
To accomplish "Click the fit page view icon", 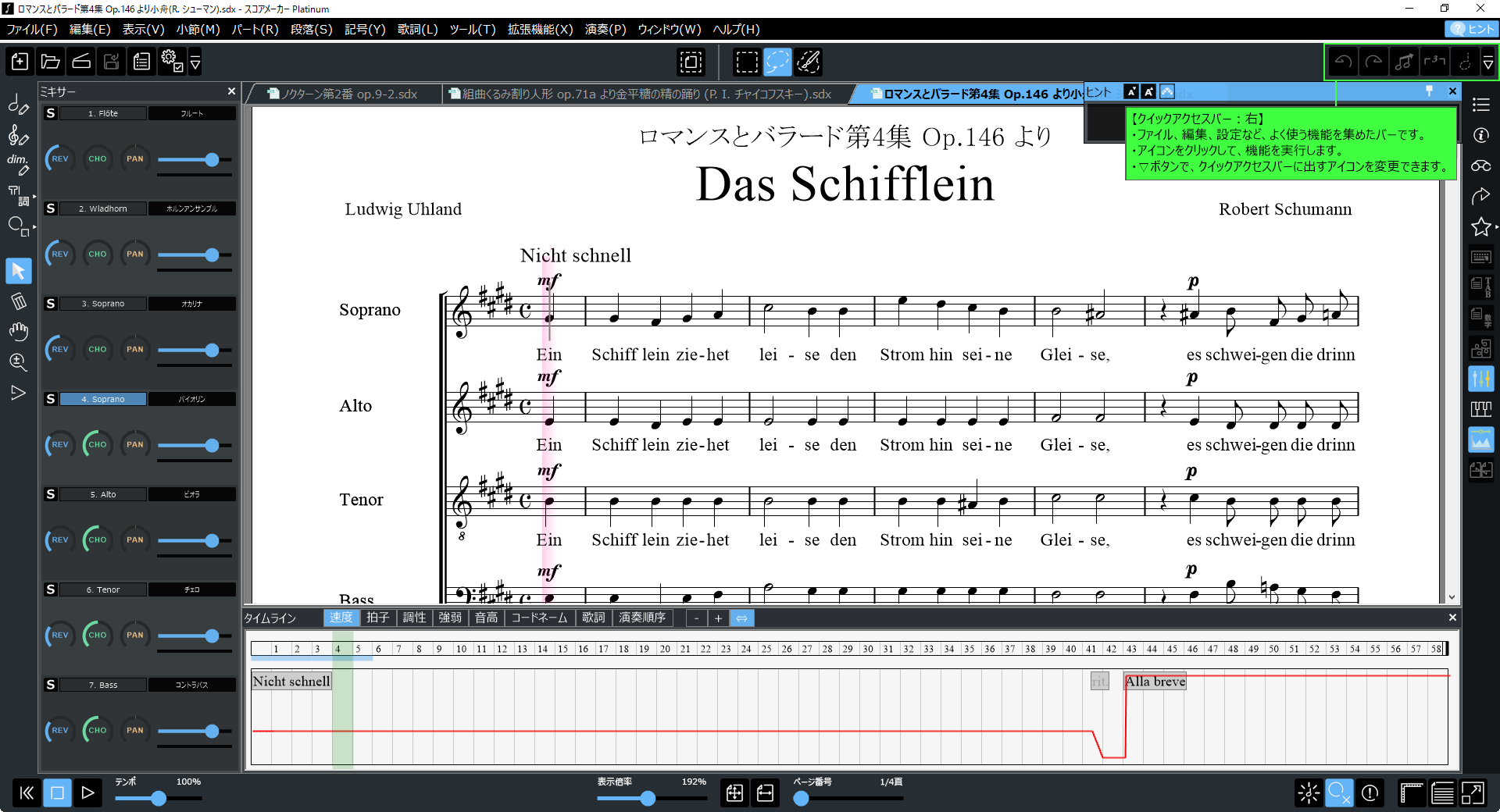I will [734, 793].
